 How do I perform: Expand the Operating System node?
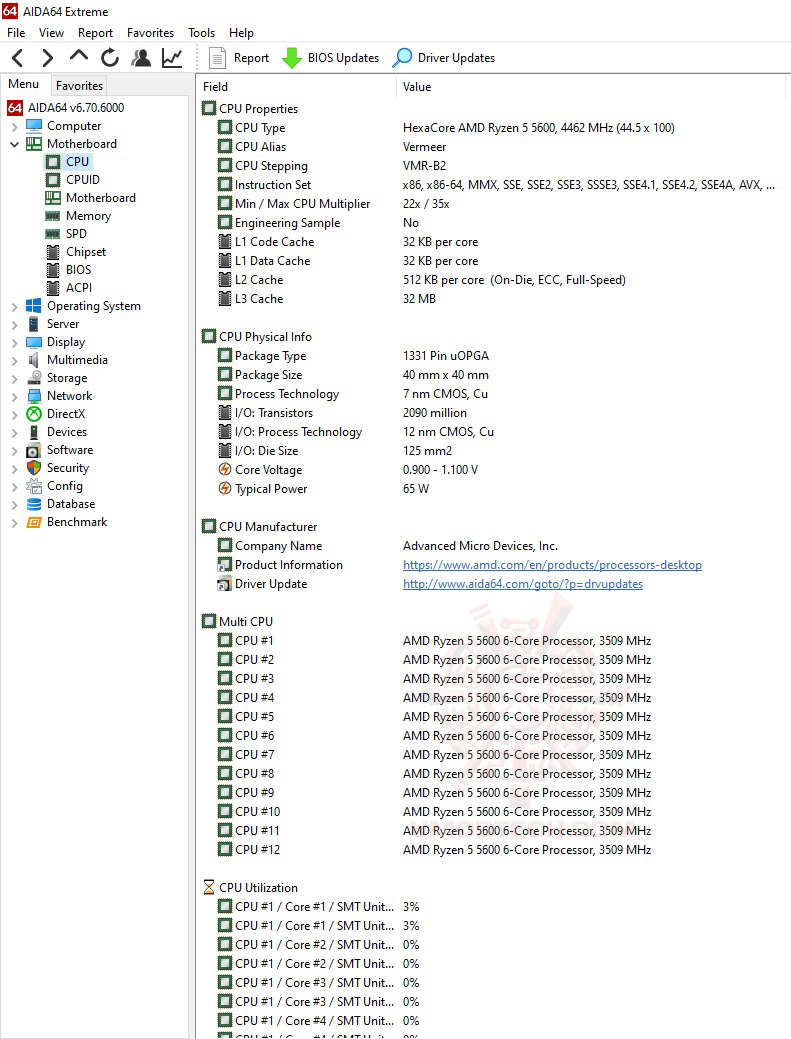pyautogui.click(x=15, y=307)
